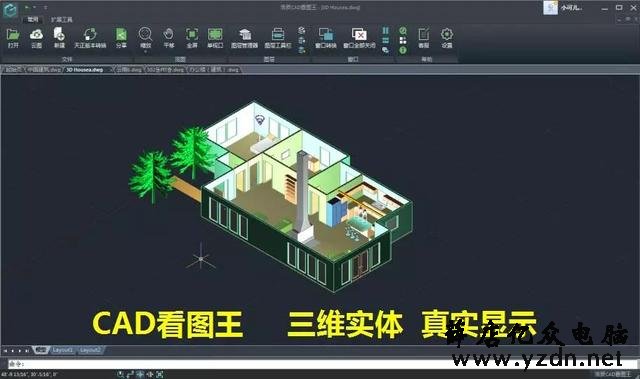This screenshot has height=379, width=640.
Task: Launch the 天正版本转换 version converter
Action: [90, 34]
